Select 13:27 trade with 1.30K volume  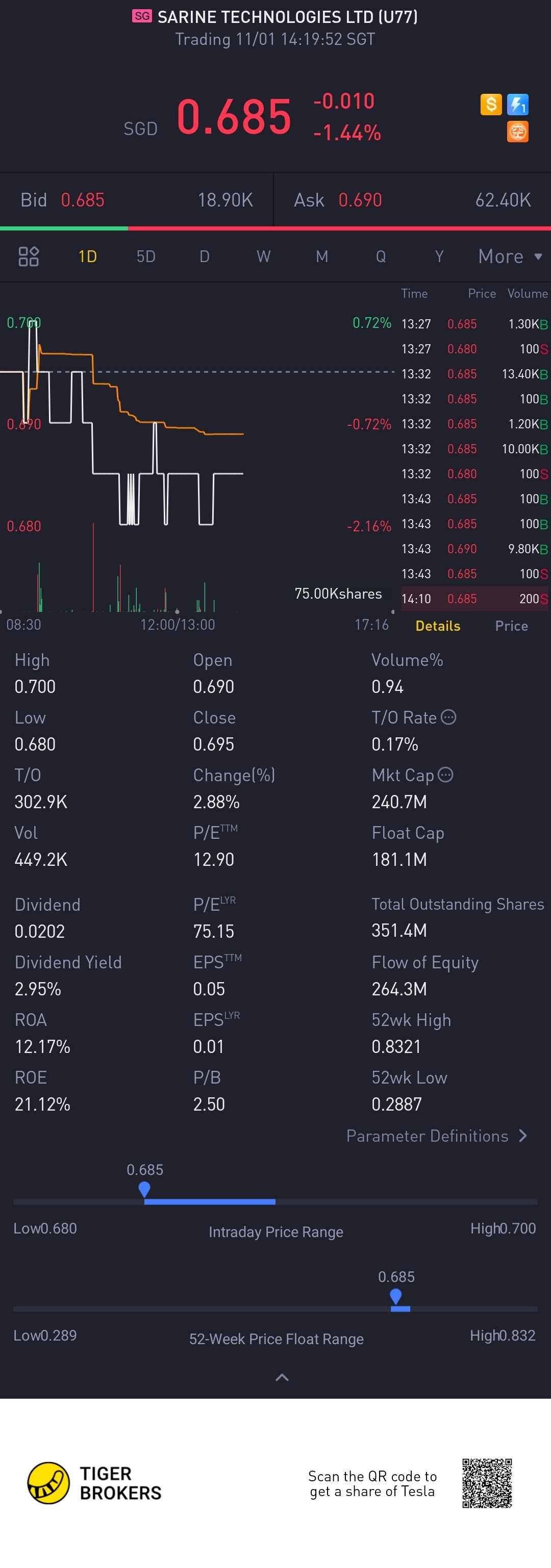pos(474,324)
